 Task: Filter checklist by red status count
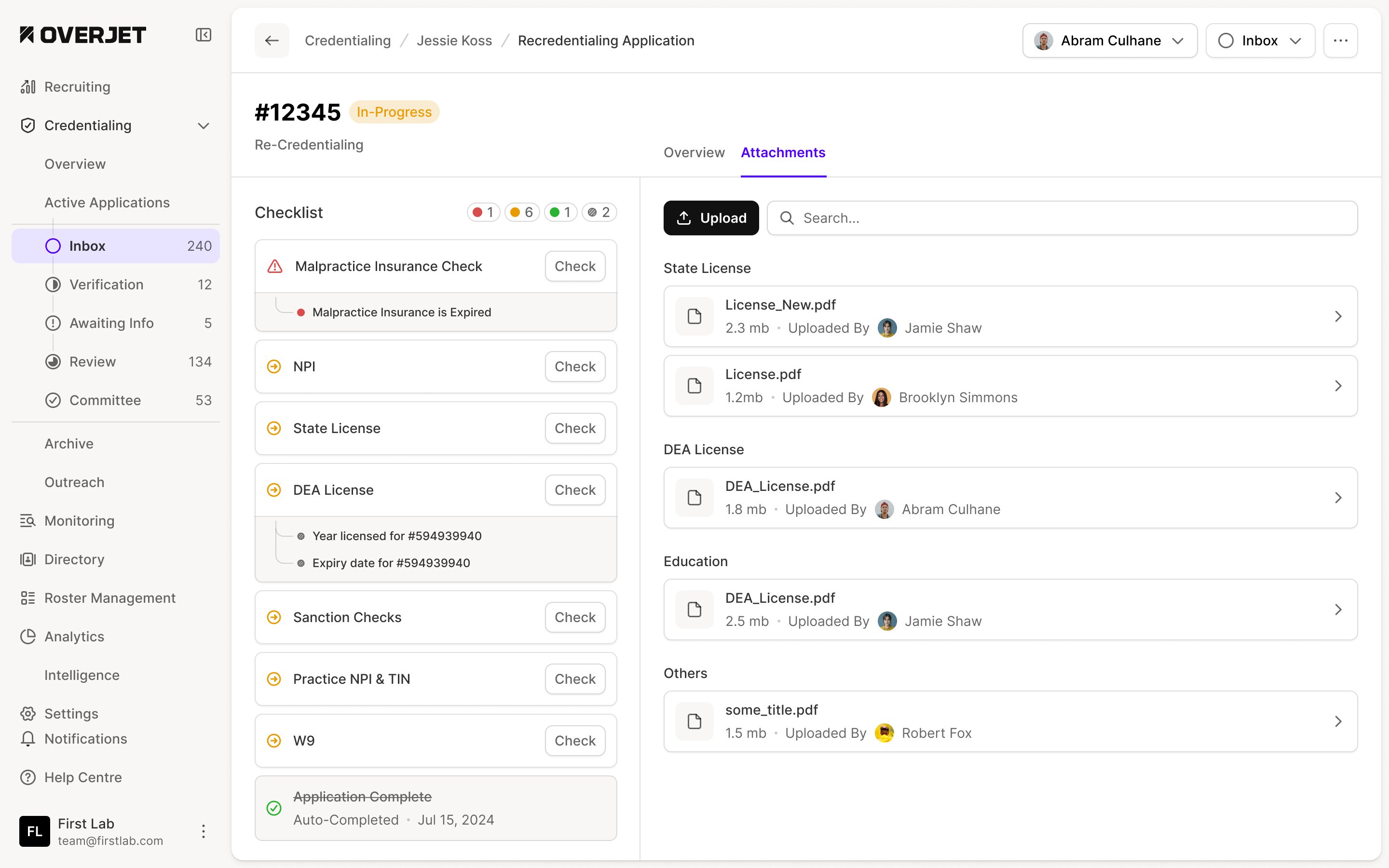click(483, 212)
